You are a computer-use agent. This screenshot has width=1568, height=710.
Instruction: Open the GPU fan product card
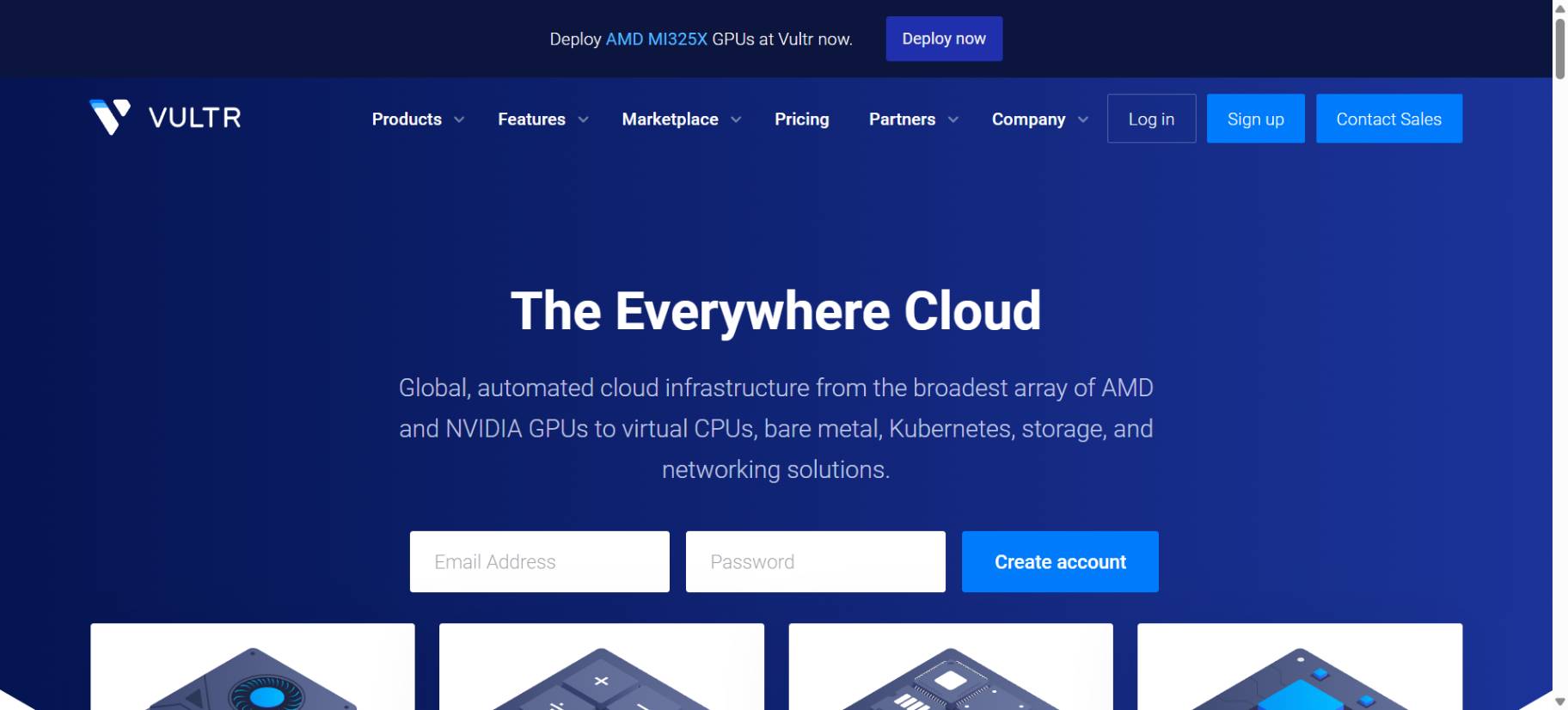pos(253,666)
